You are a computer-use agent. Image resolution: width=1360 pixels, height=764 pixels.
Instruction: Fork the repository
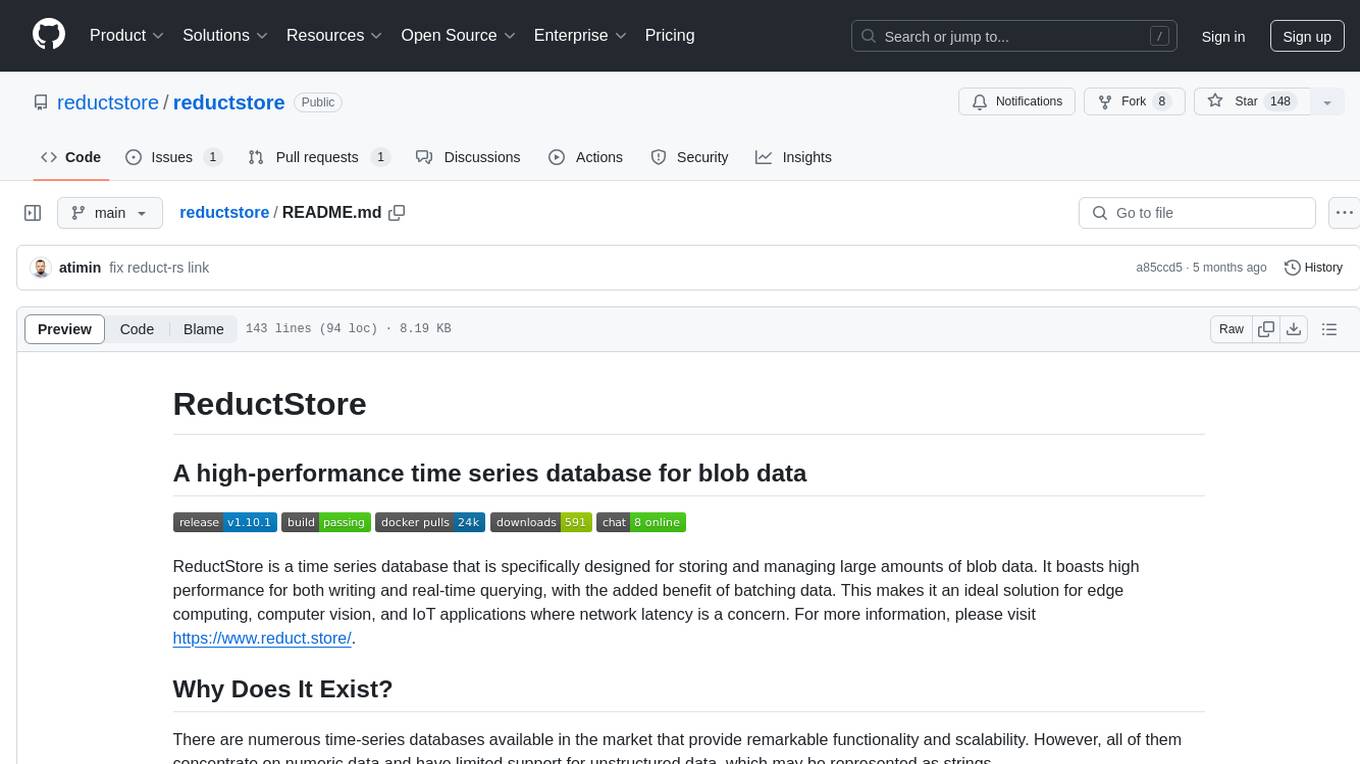pos(1135,101)
